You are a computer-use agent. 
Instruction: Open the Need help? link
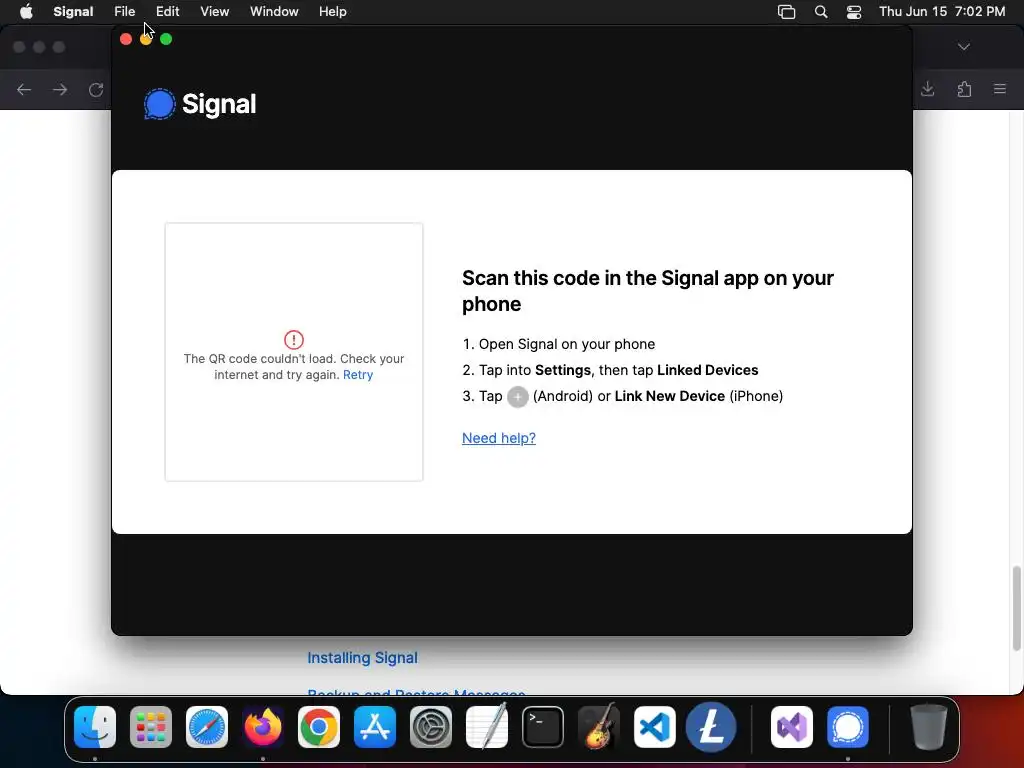click(499, 438)
